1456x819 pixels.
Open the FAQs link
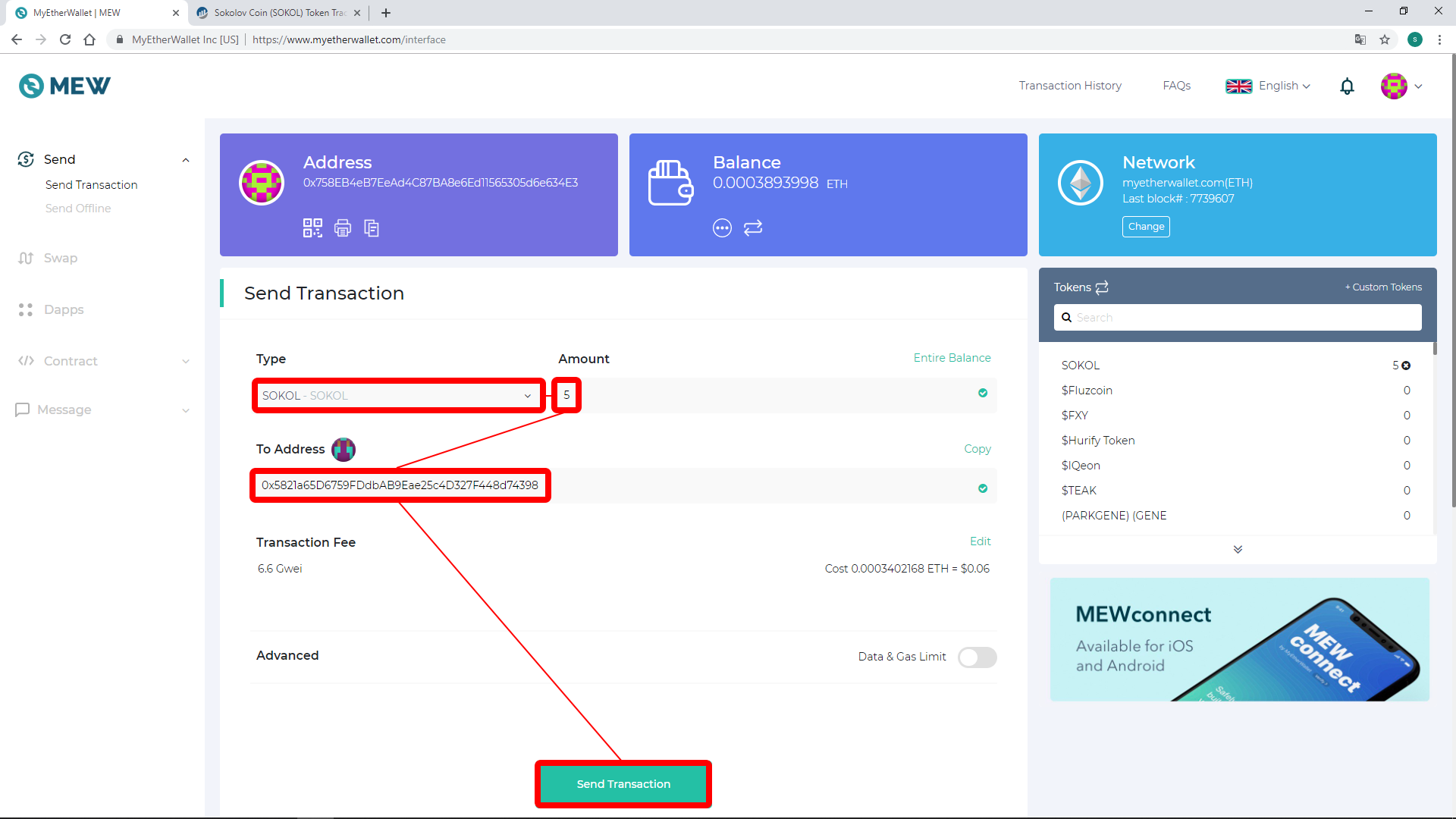[x=1177, y=86]
